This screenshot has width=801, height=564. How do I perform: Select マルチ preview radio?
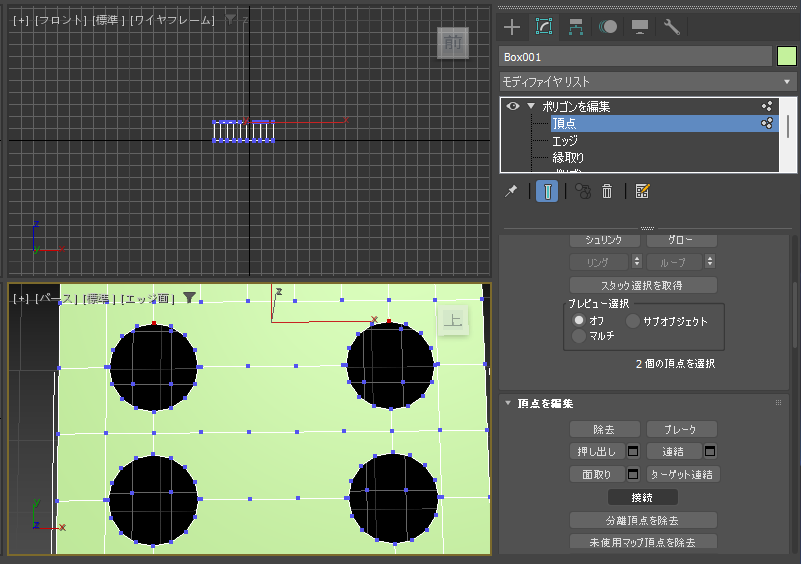point(579,336)
